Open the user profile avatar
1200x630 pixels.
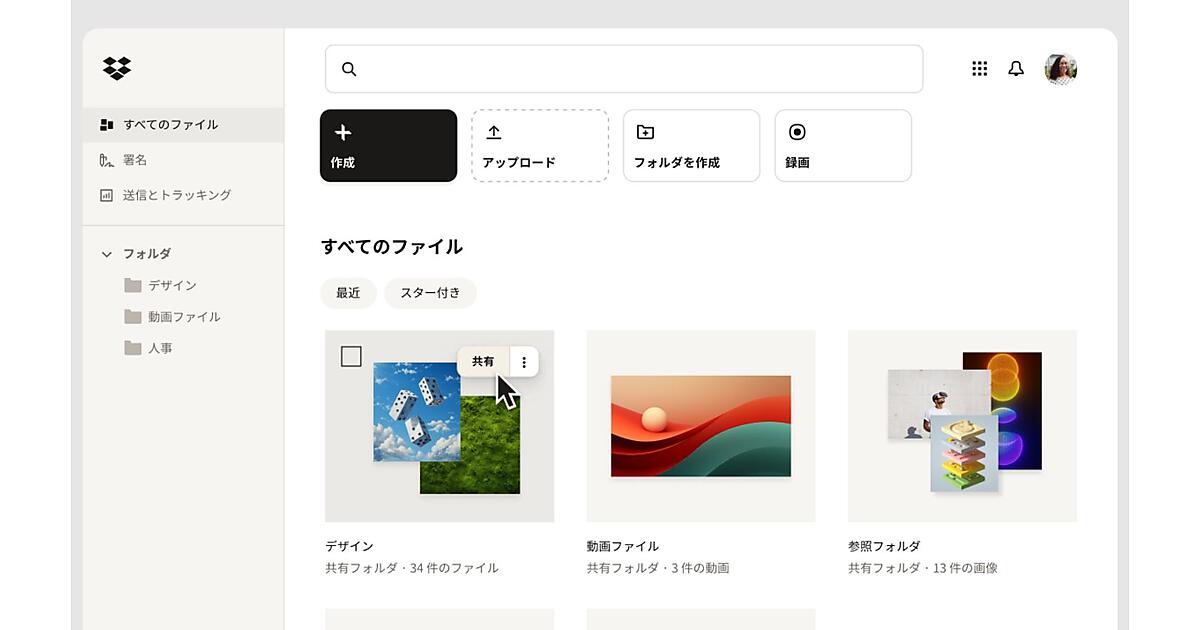coord(1061,69)
